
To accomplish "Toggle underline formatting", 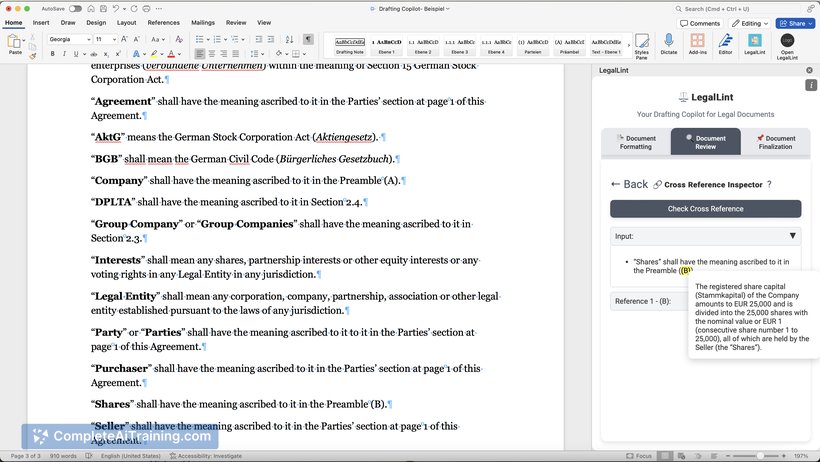I will (76, 54).
